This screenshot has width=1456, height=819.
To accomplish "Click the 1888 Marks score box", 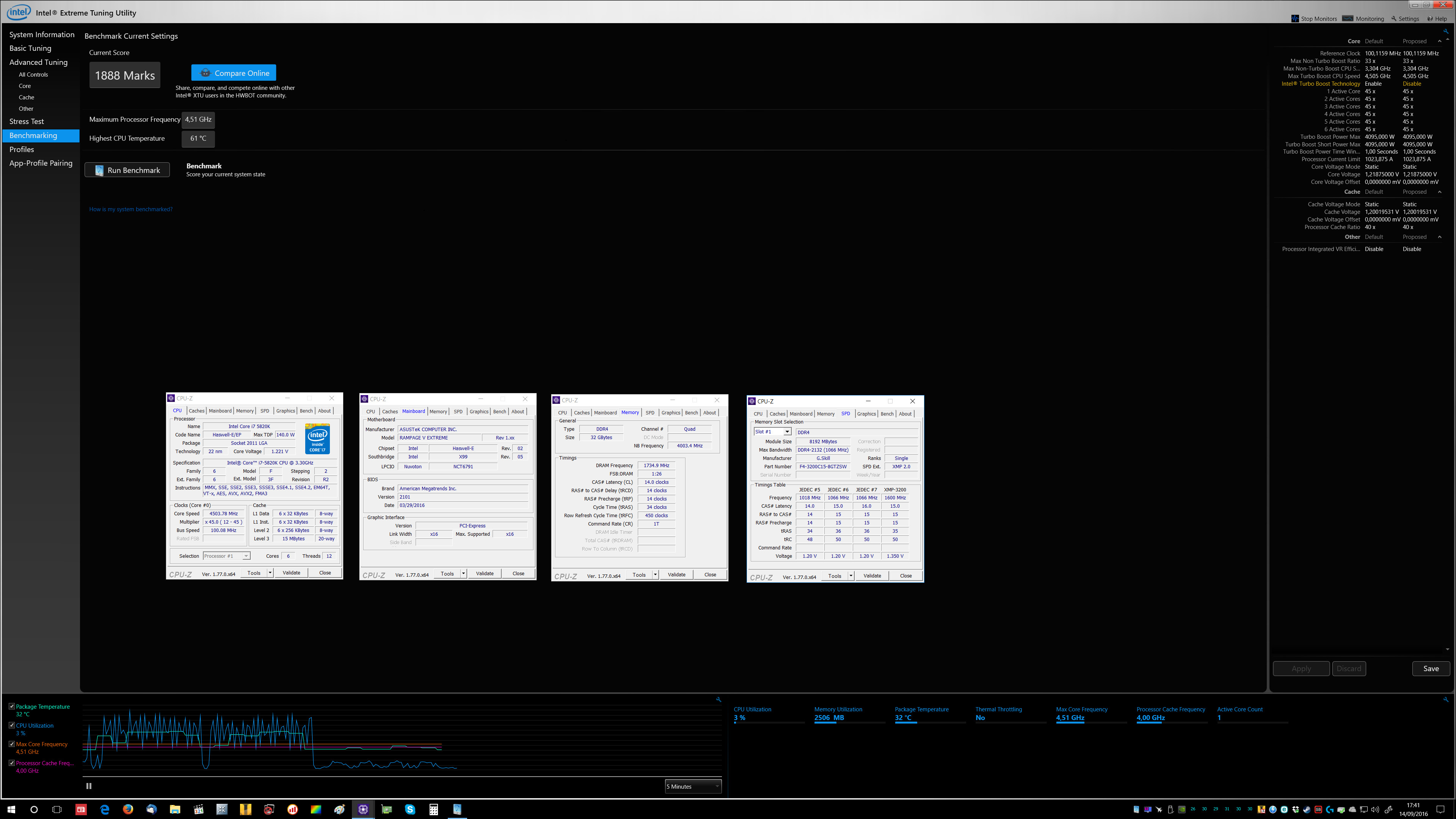I will point(125,75).
